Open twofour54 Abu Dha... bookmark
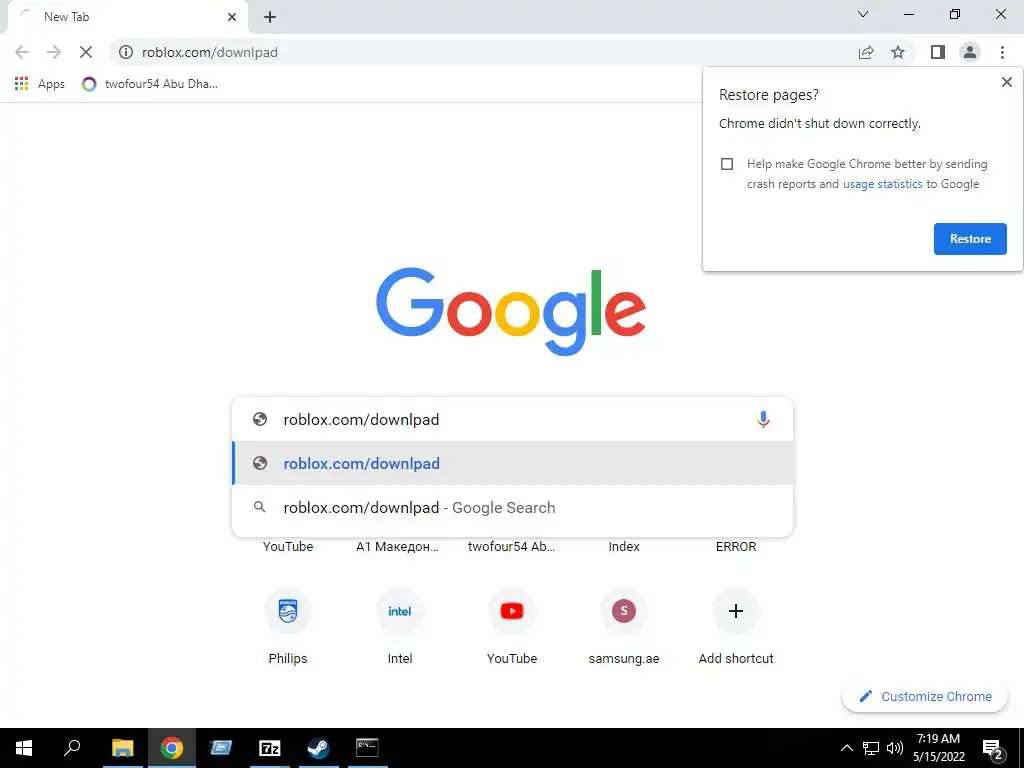Screen dimensions: 1024x768 click(150, 84)
